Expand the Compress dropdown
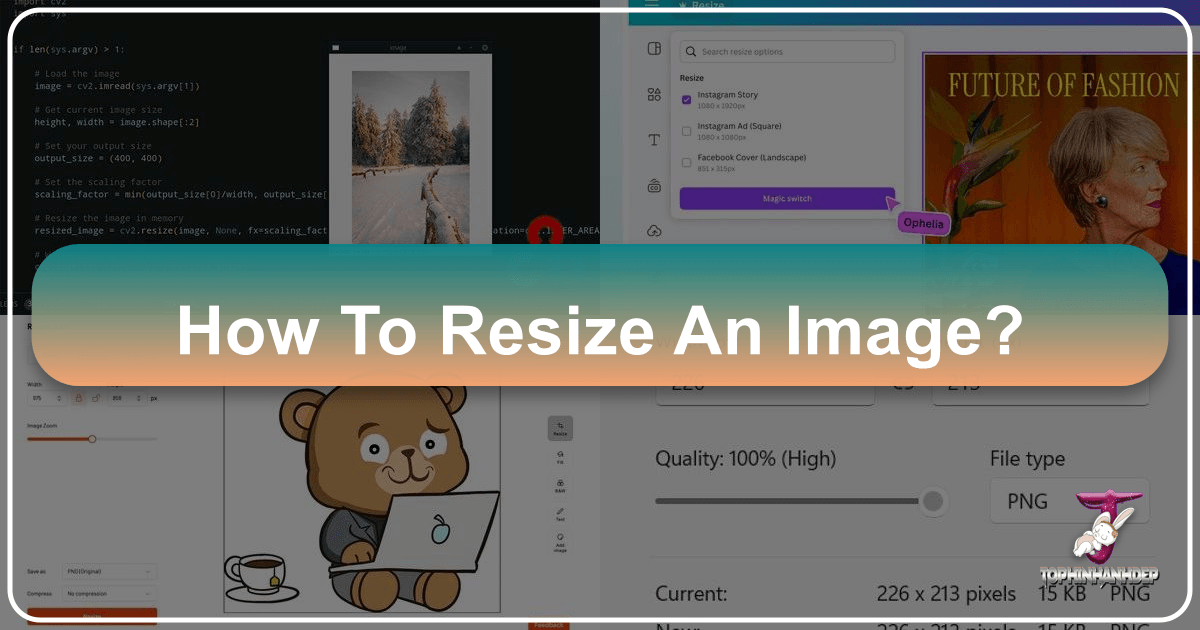Image resolution: width=1200 pixels, height=630 pixels. coord(109,593)
